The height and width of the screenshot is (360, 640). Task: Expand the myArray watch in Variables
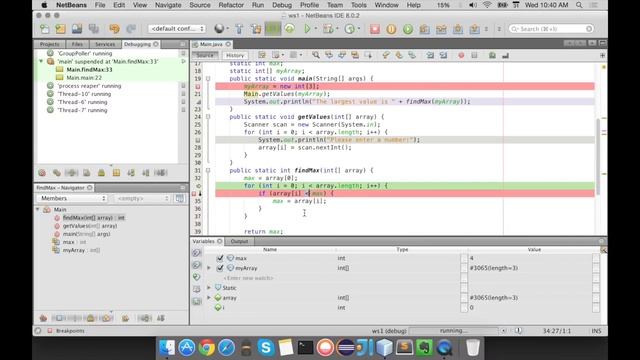tap(209, 268)
